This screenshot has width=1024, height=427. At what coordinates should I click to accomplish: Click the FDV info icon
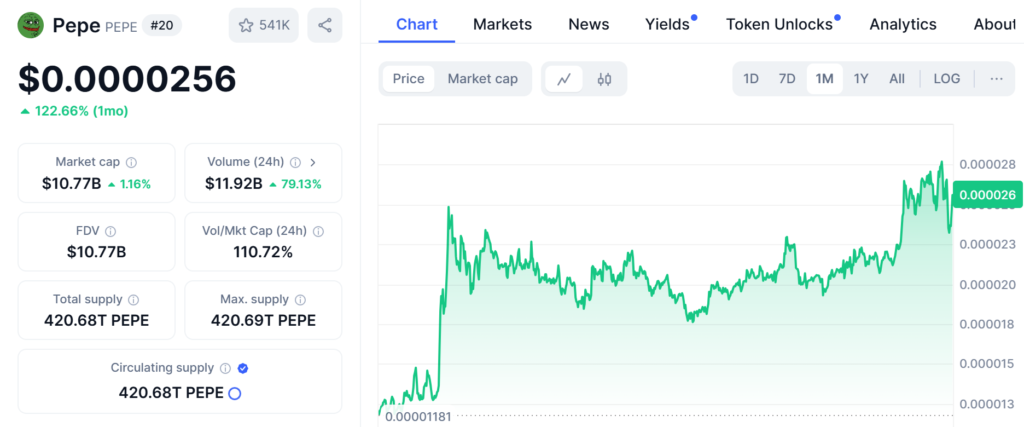(110, 231)
